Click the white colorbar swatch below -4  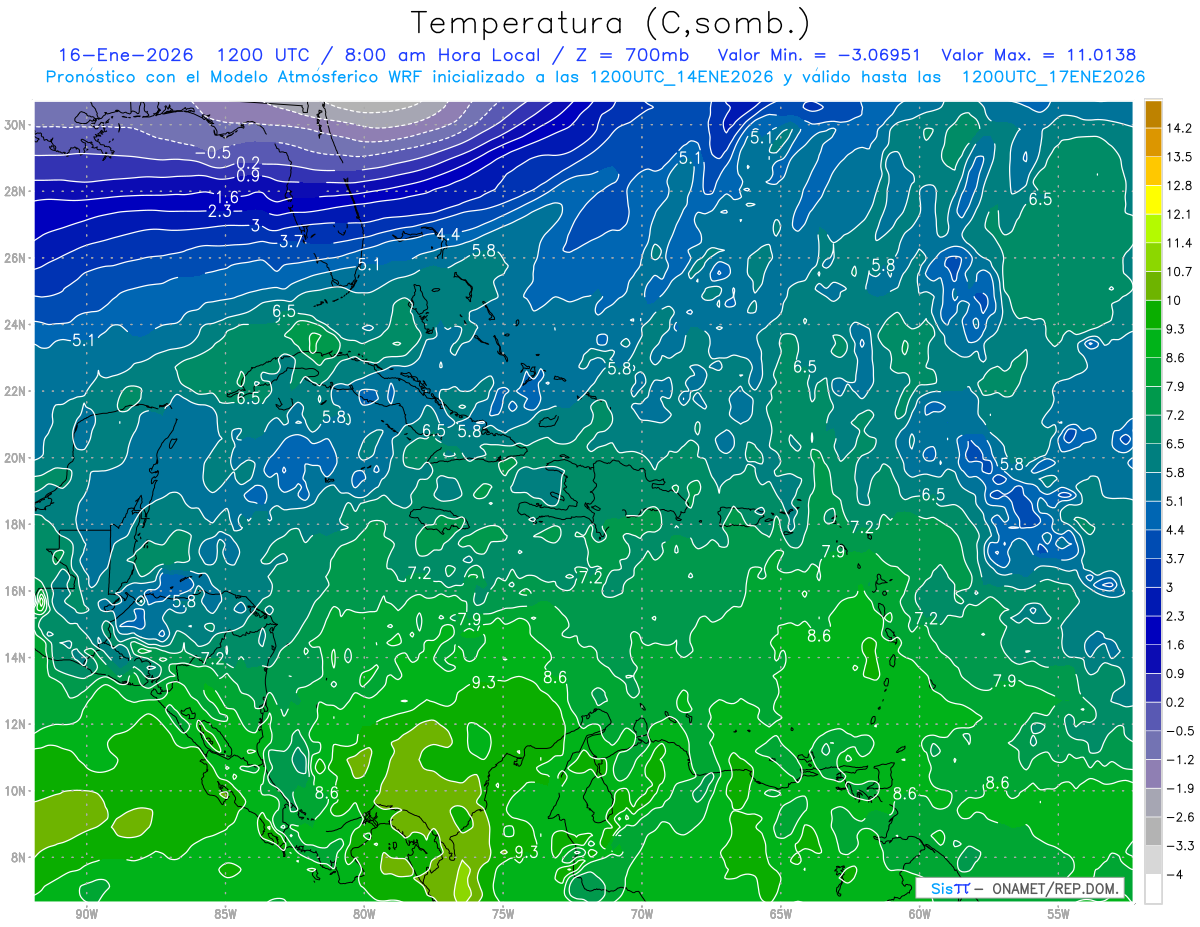1153,888
